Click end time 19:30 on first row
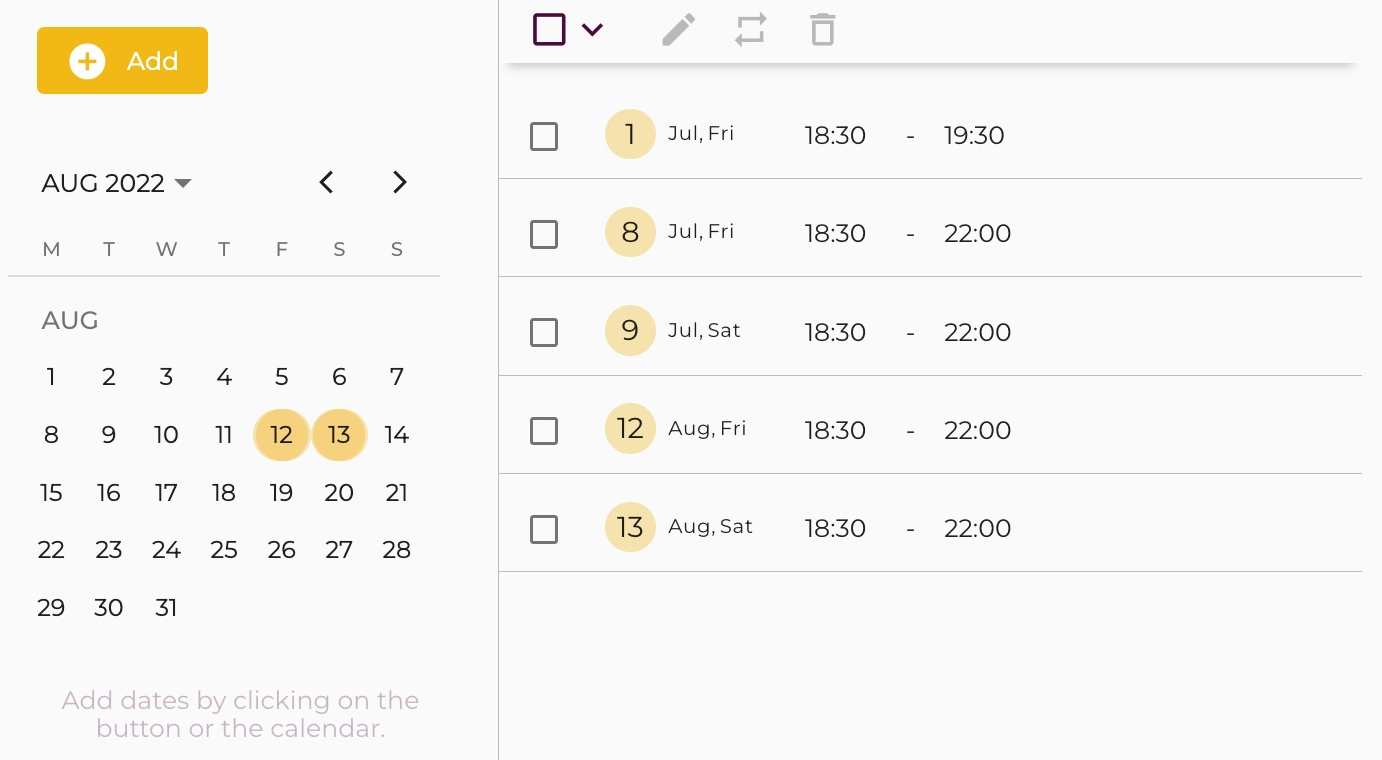This screenshot has height=760, width=1382. (x=973, y=135)
